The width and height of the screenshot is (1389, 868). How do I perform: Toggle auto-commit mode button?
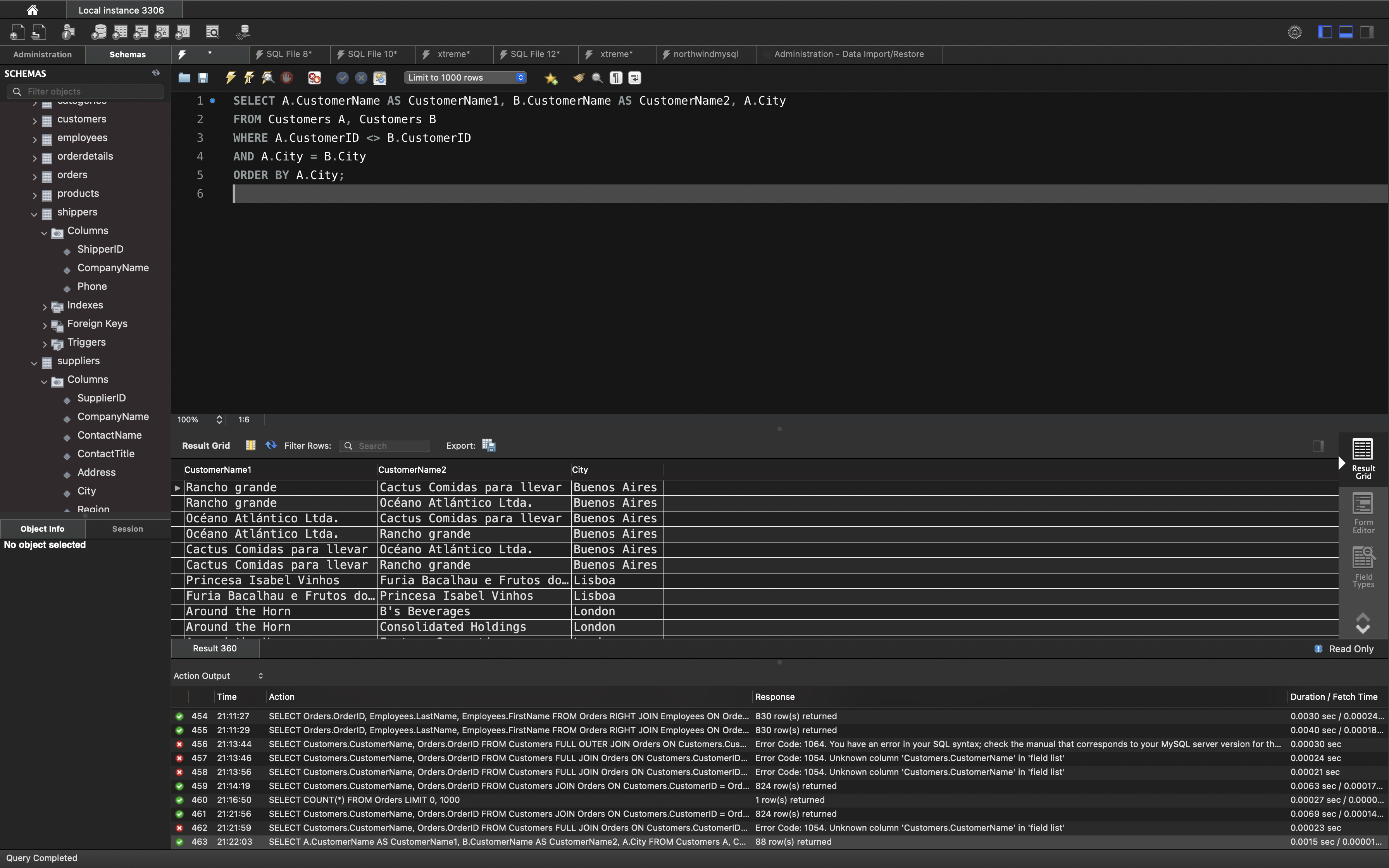coord(379,77)
